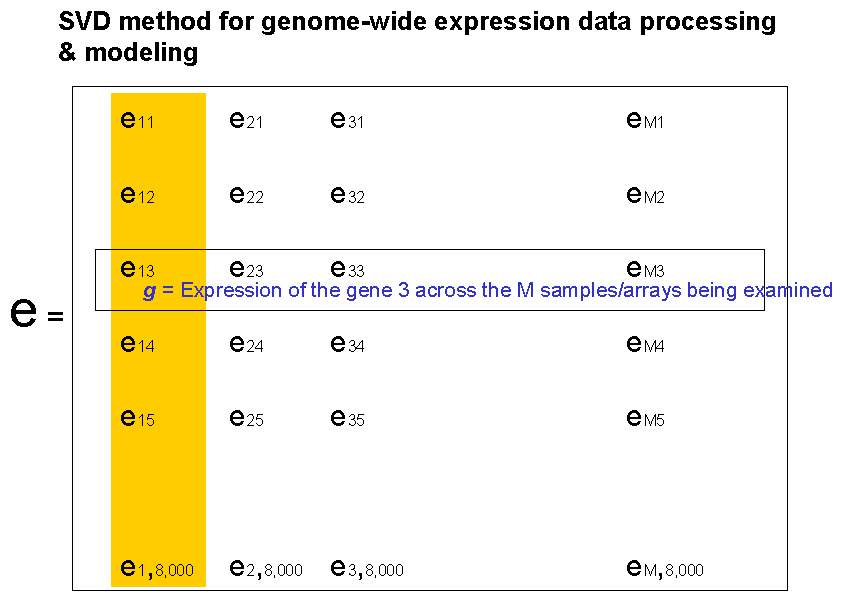Click matrix entry e11 in the yellow column
Viewport: 844px width, 593px height.
pos(137,120)
